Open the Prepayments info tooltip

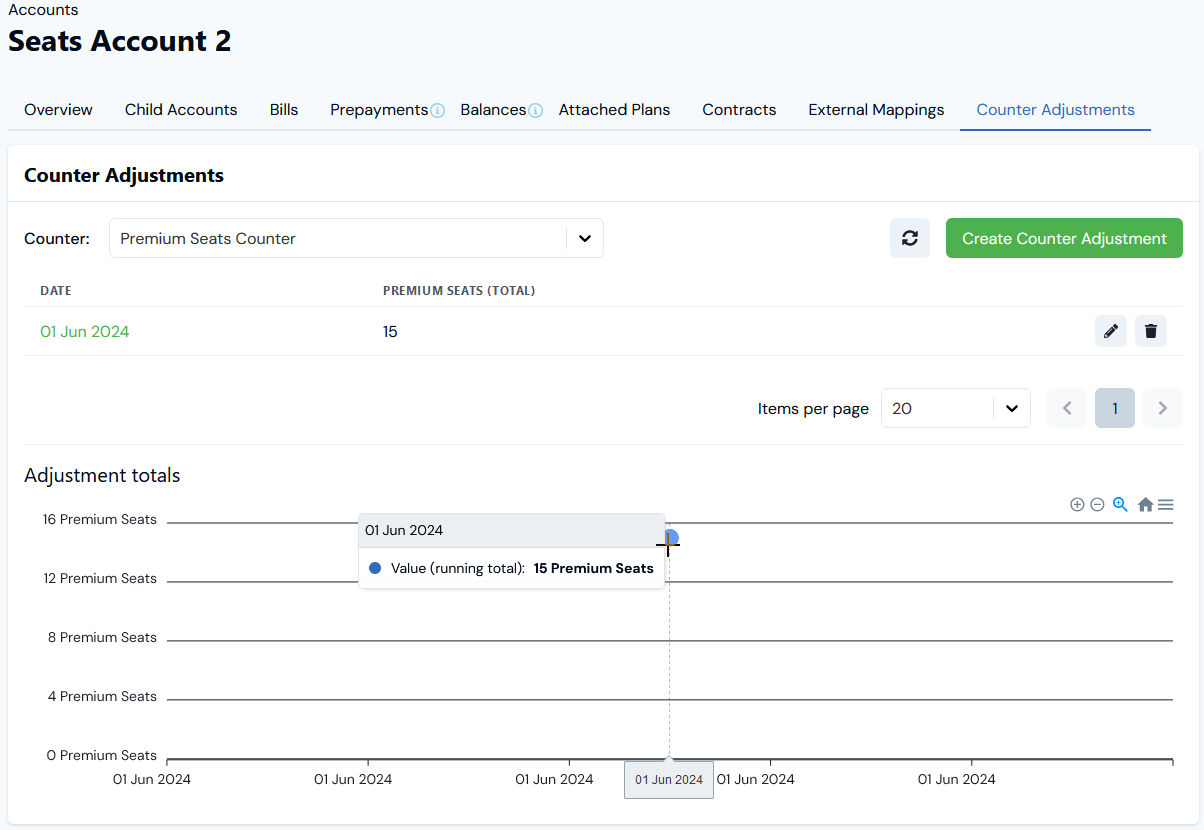(438, 110)
